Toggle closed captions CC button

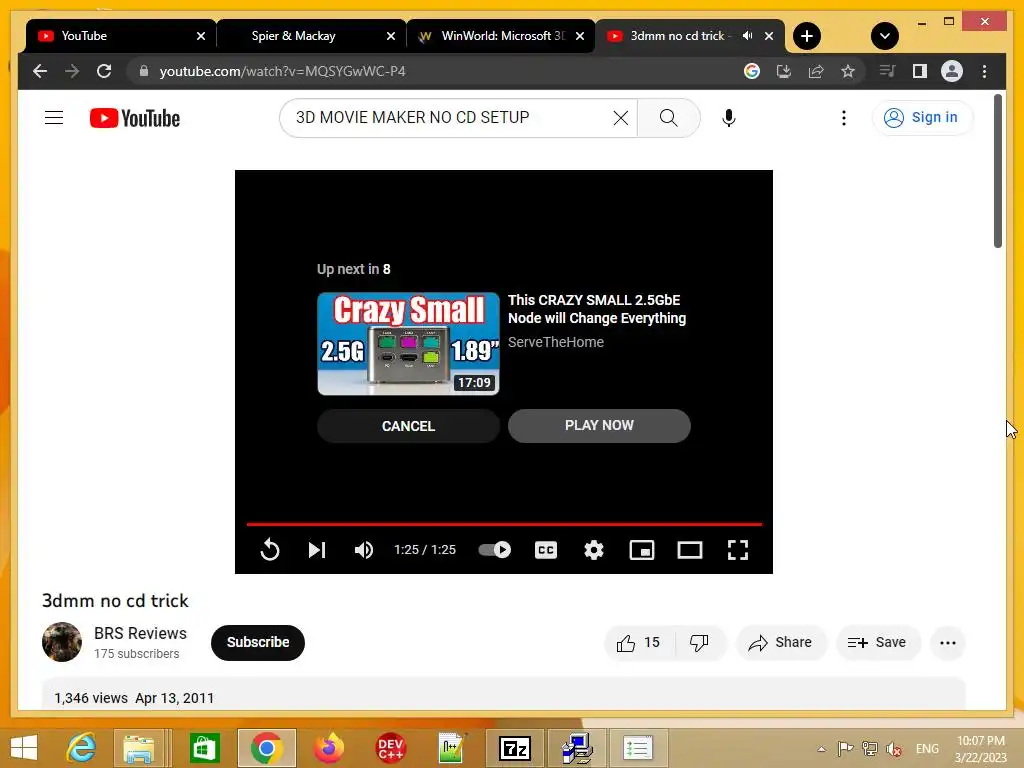(546, 550)
